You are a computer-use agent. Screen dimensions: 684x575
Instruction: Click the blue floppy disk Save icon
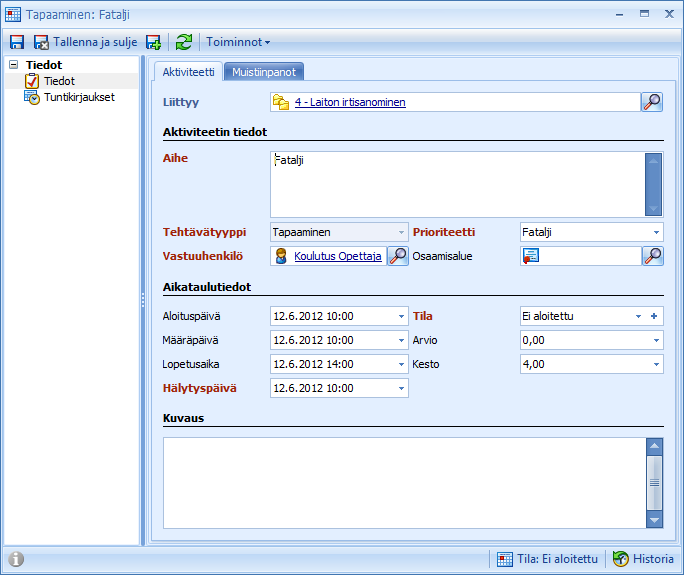[17, 42]
